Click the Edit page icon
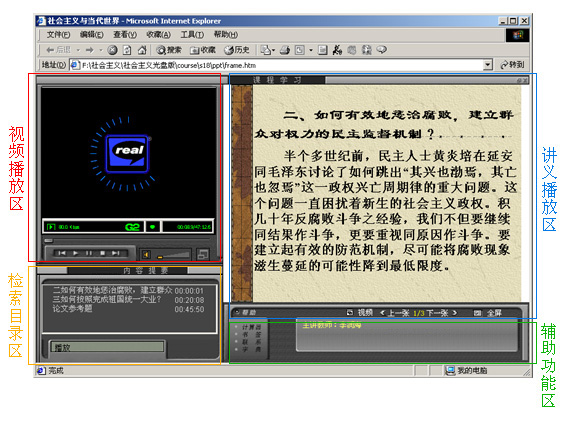 point(300,50)
